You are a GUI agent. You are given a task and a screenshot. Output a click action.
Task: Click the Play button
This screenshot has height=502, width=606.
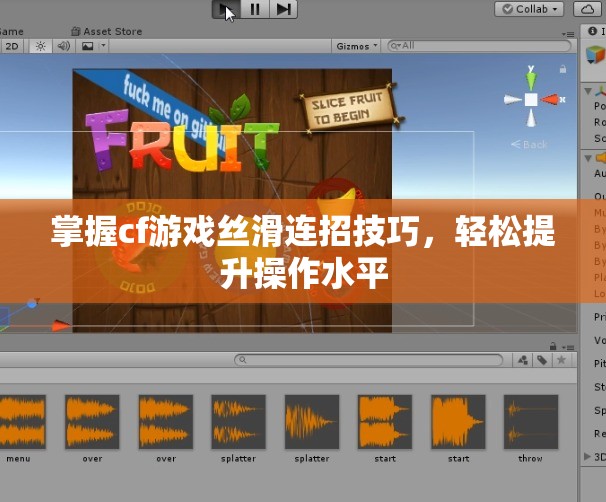(x=226, y=9)
